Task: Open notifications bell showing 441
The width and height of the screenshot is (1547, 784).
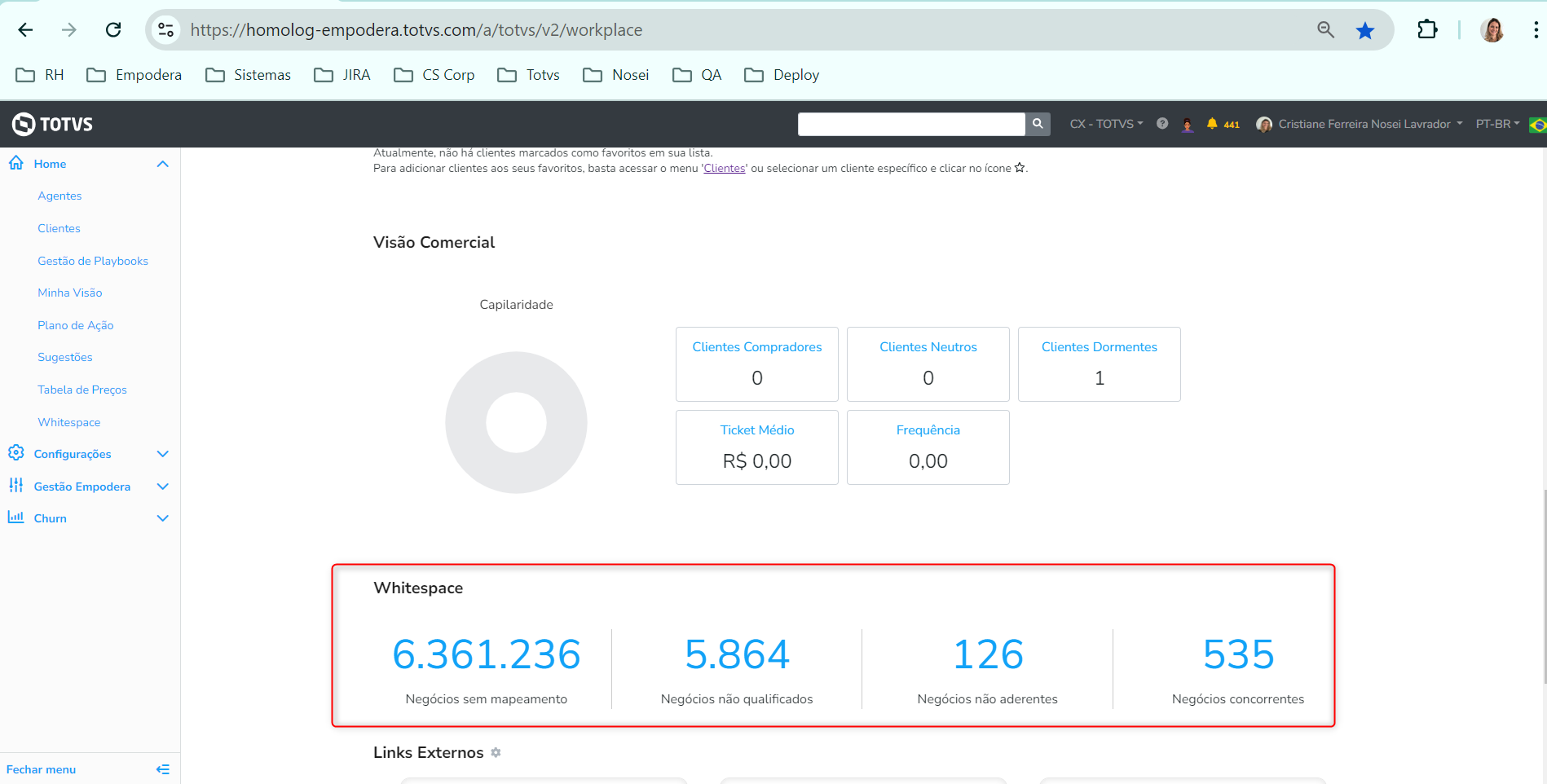Action: coord(1223,124)
